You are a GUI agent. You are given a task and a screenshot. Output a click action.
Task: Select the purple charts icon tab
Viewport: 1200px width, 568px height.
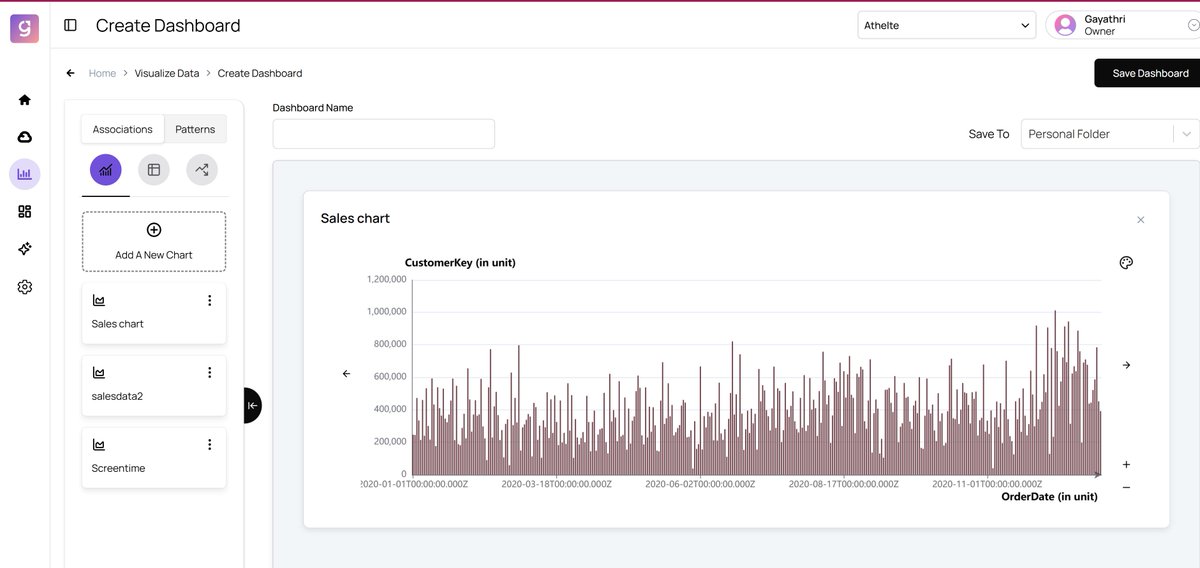(106, 170)
